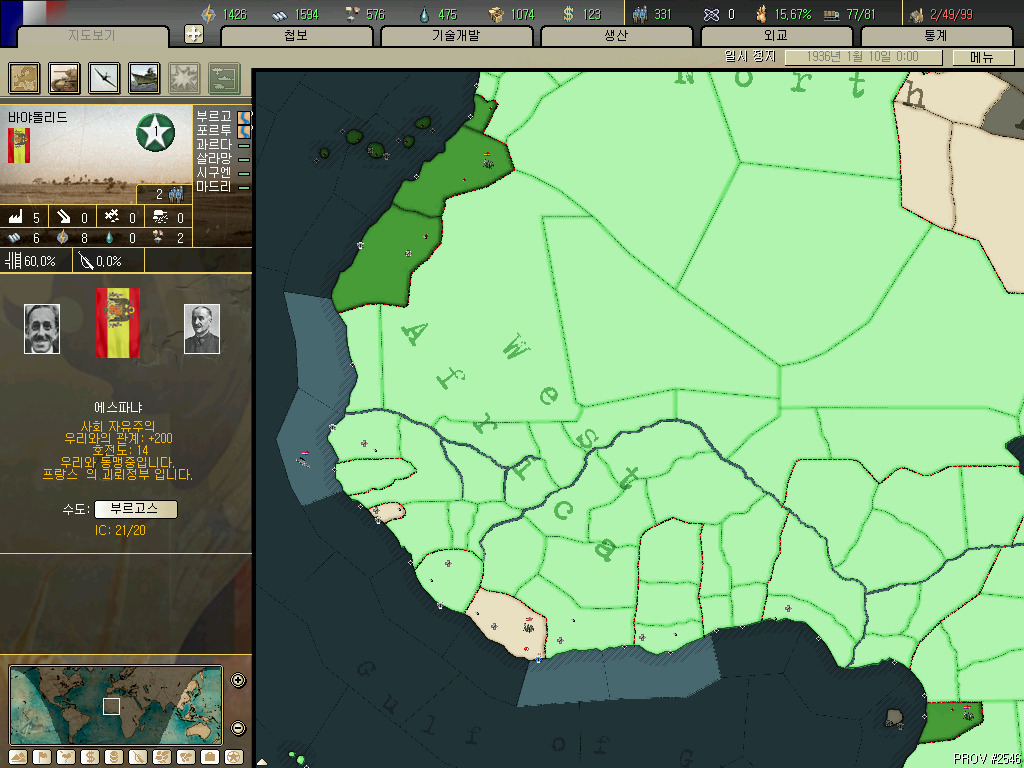
Task: Click the oil drop resource icon in top bar
Action: pyautogui.click(x=424, y=14)
